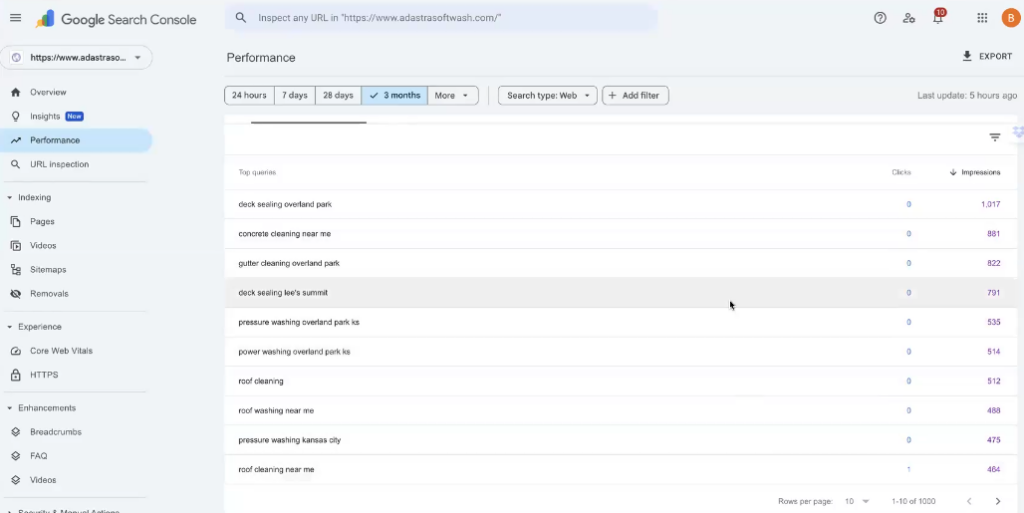Select query 'roof cleaning near me'
Viewport: 1024px width, 513px height.
276,469
